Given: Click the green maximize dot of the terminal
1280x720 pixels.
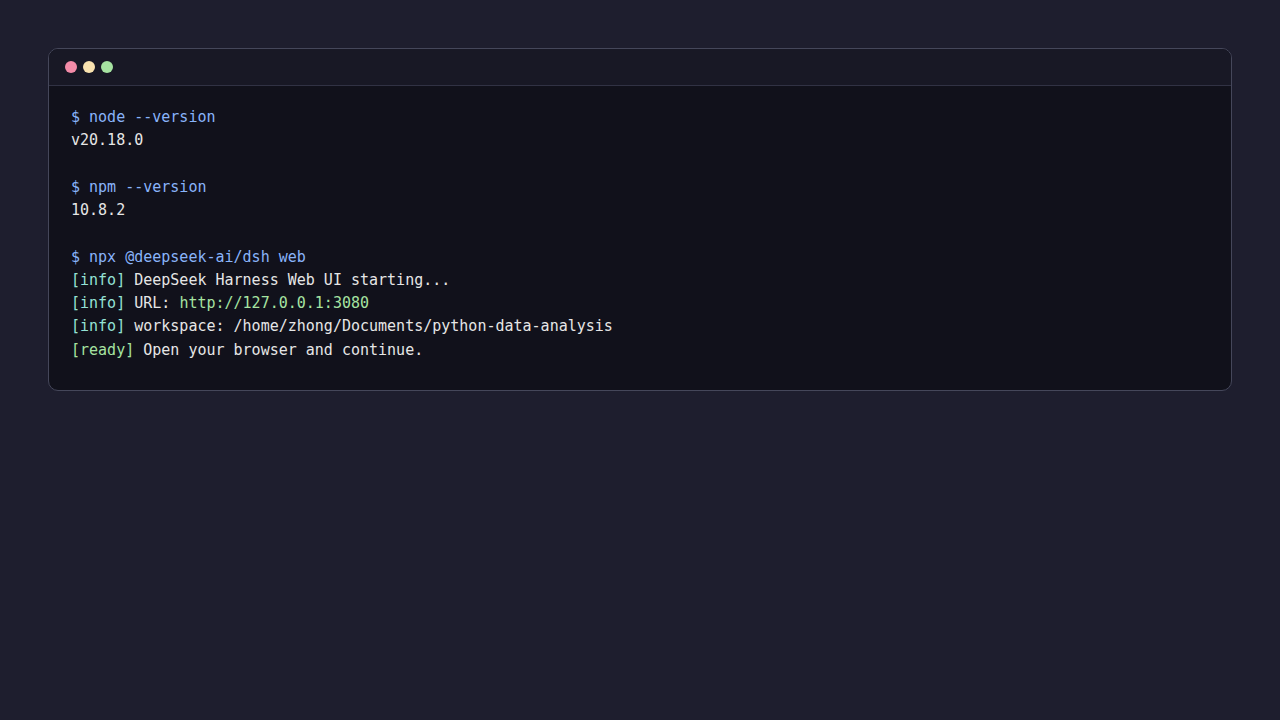Looking at the screenshot, I should 107,67.
